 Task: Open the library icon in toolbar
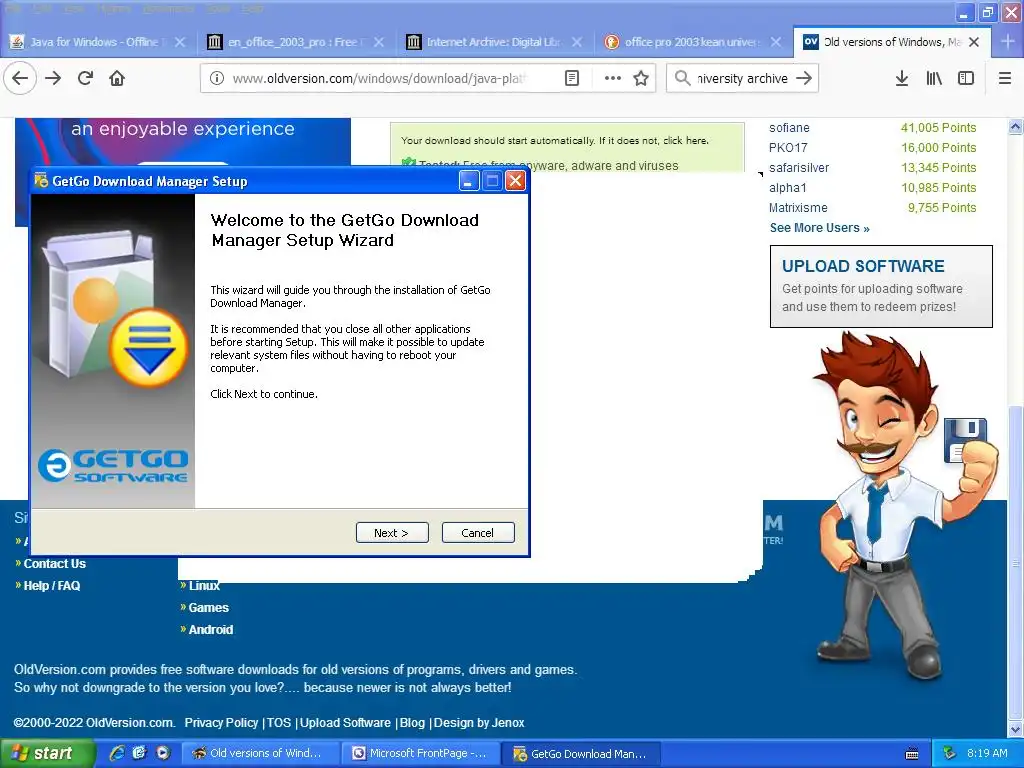tap(934, 78)
